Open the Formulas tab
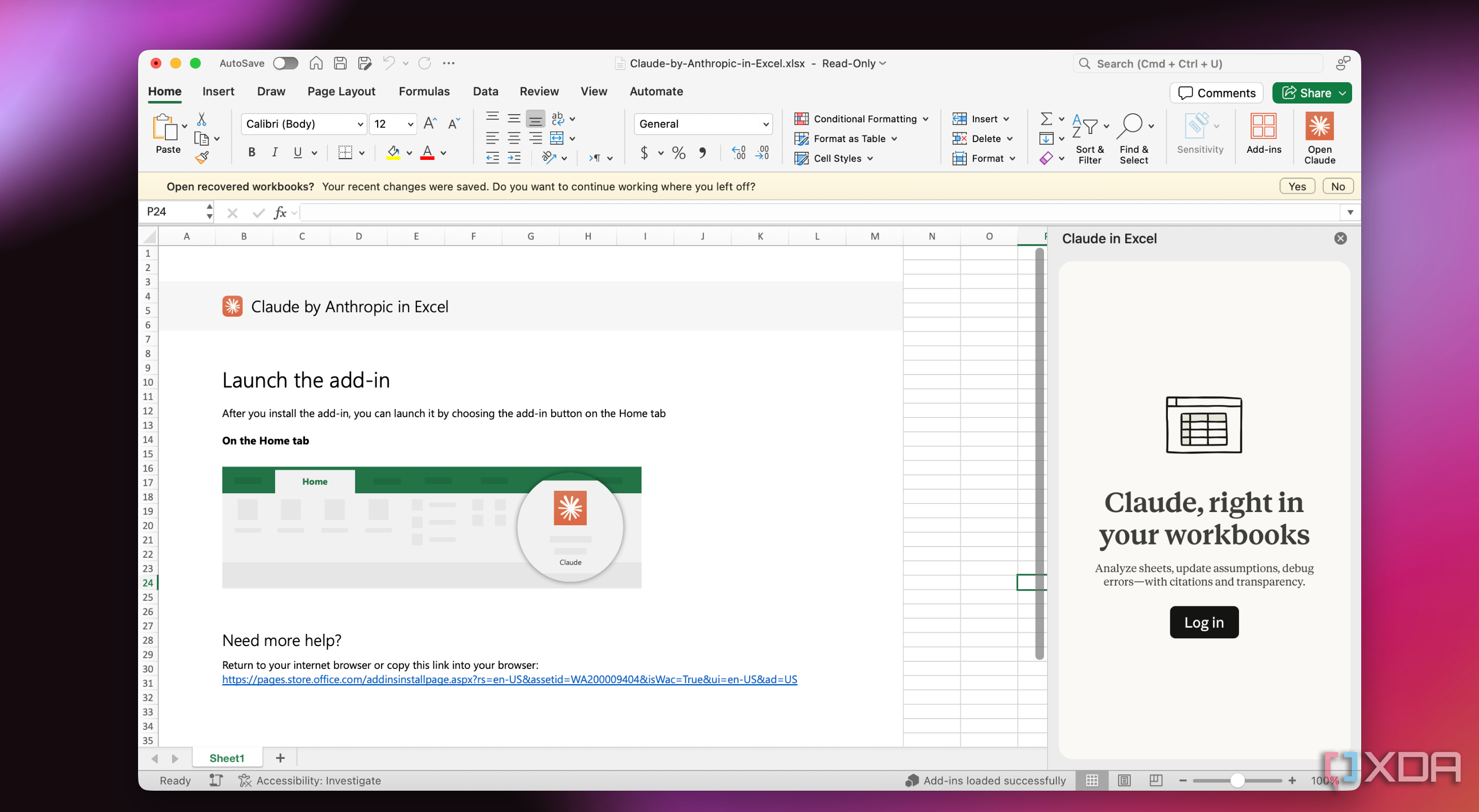Image resolution: width=1479 pixels, height=812 pixels. [424, 91]
